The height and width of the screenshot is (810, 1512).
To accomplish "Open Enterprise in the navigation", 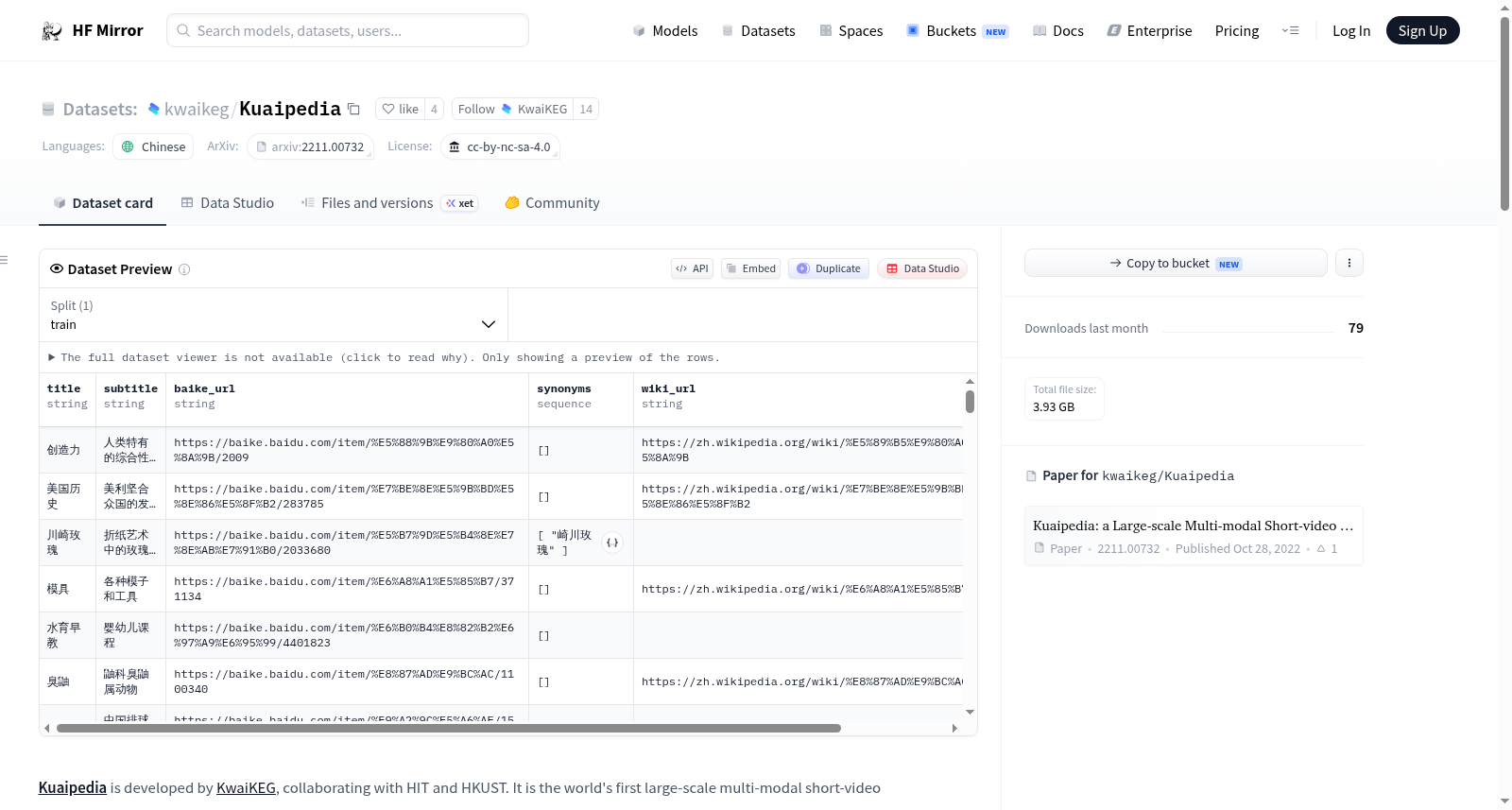I will point(1149,31).
